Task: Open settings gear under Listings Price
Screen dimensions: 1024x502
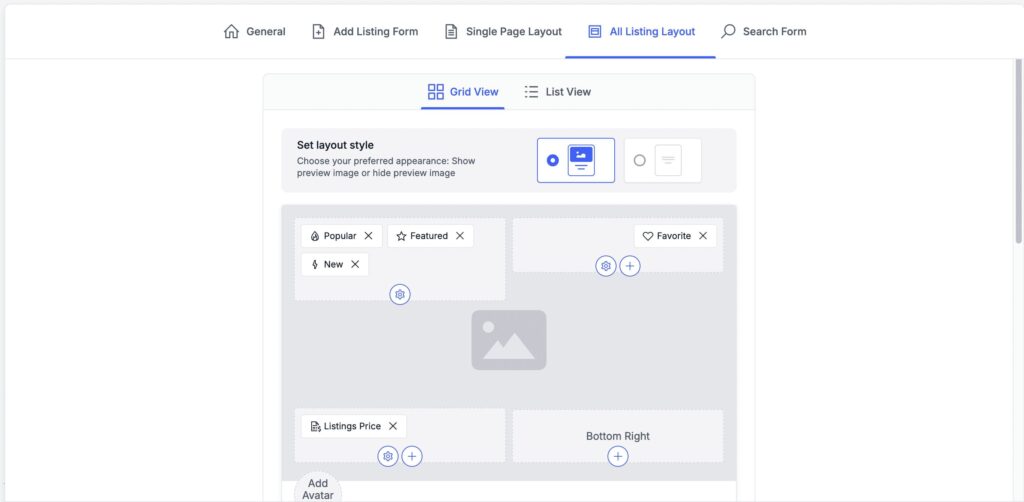Action: (388, 456)
